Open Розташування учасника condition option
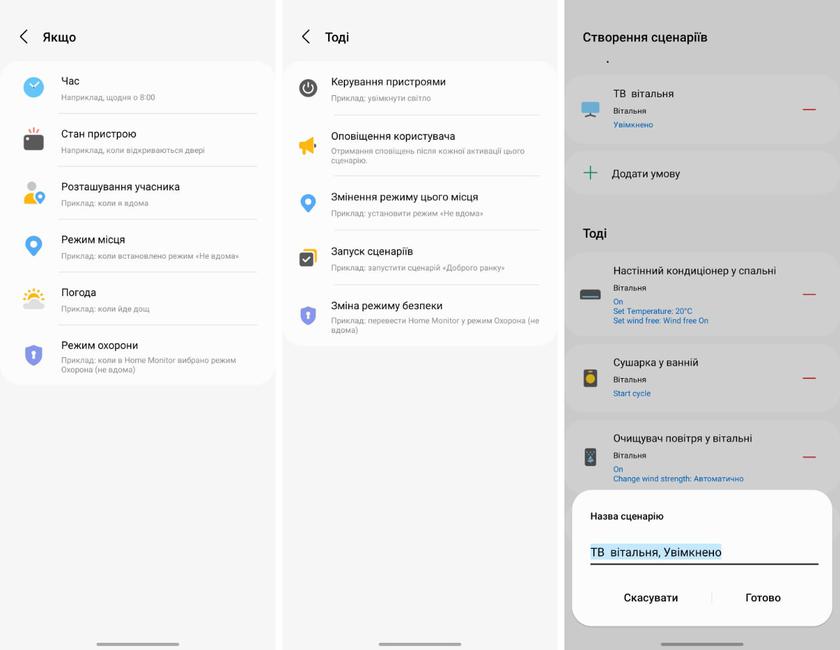Image resolution: width=840 pixels, height=650 pixels. (138, 193)
